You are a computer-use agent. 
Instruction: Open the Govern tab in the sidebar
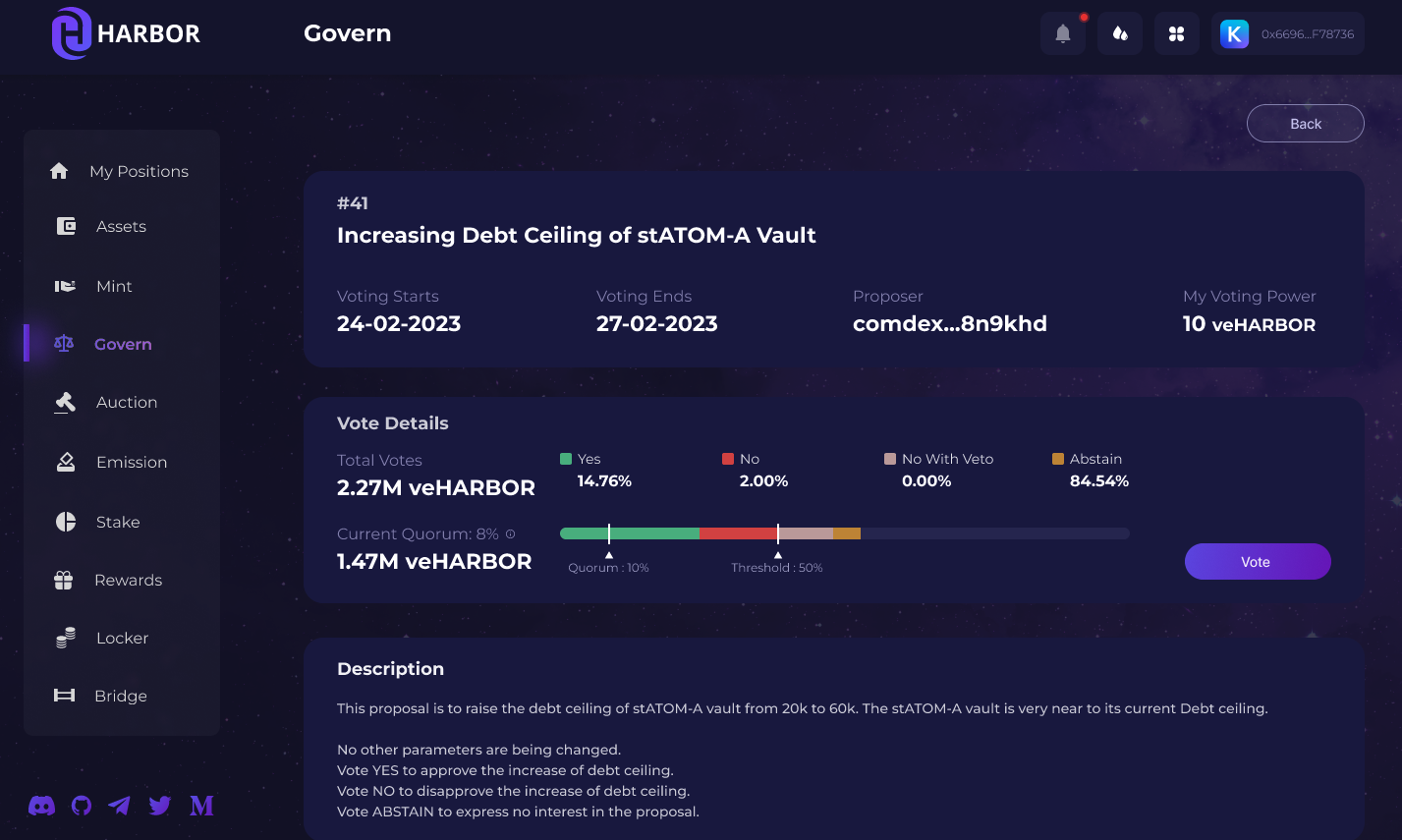122,344
